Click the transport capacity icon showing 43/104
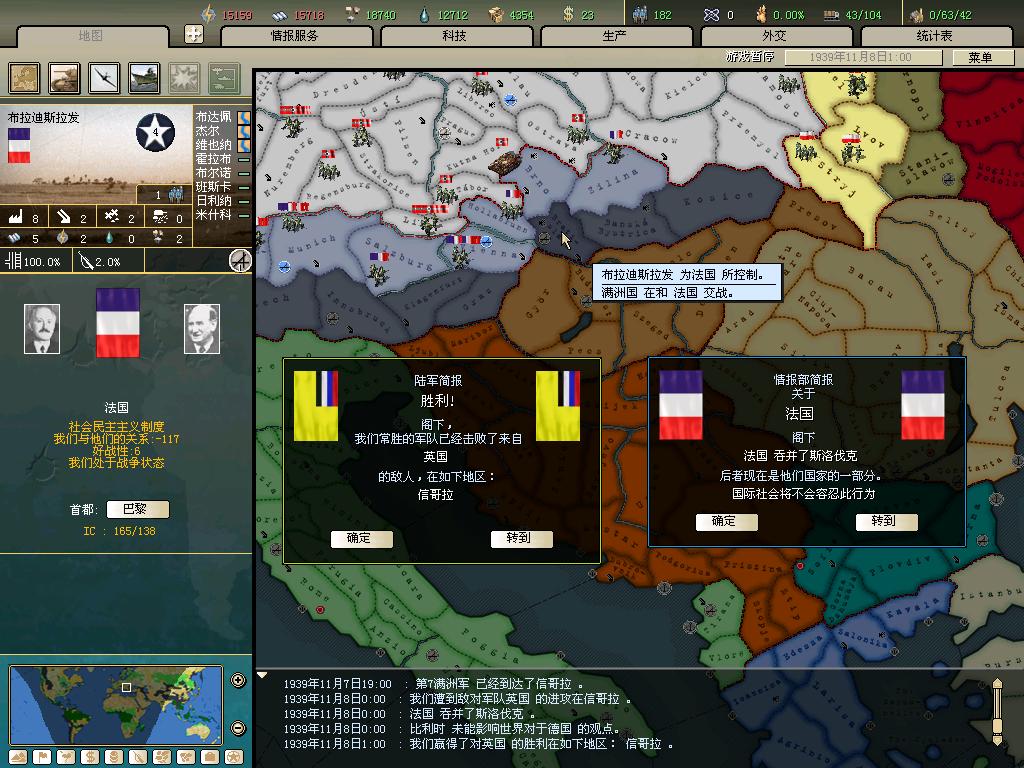This screenshot has height=768, width=1024. point(831,14)
